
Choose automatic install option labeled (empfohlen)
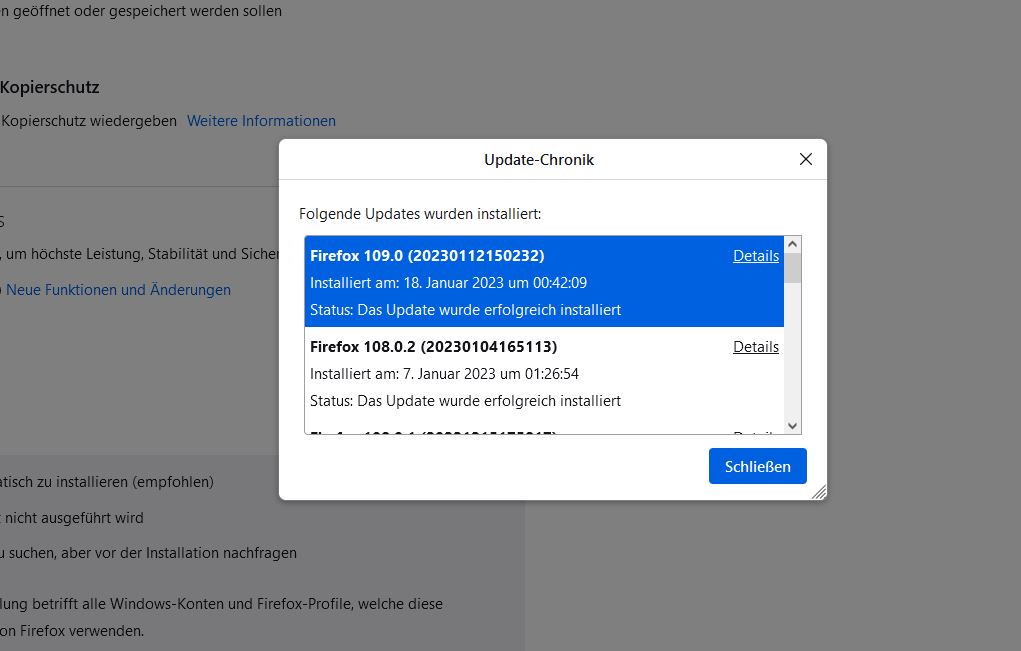click(107, 482)
